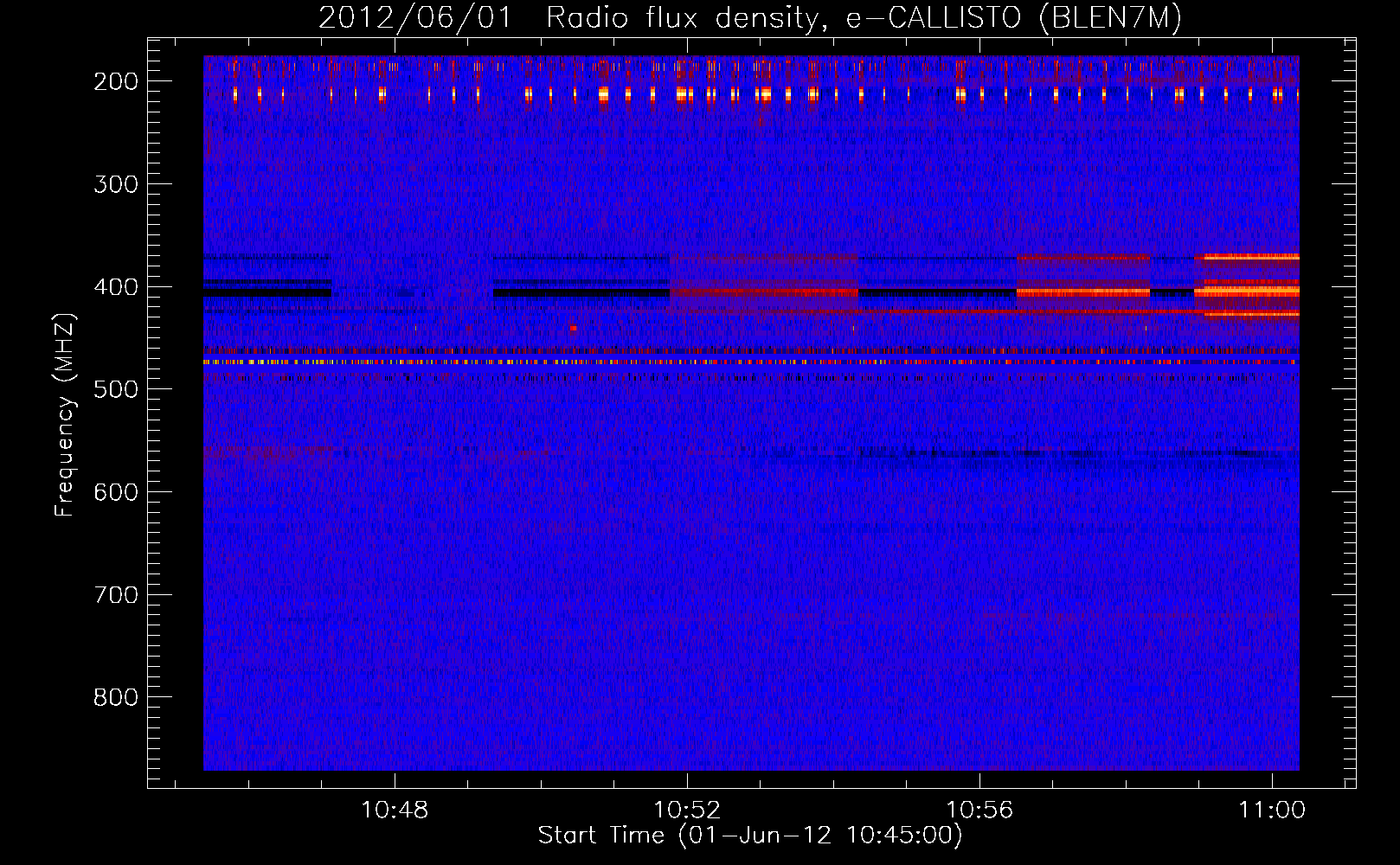Click the small red spot near 10:50 at 440 MHz
Screen dimensions: 1400x865
[x=573, y=328]
